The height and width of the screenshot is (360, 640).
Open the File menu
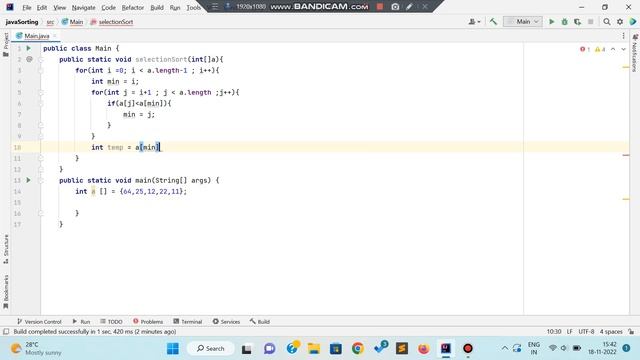pos(27,7)
